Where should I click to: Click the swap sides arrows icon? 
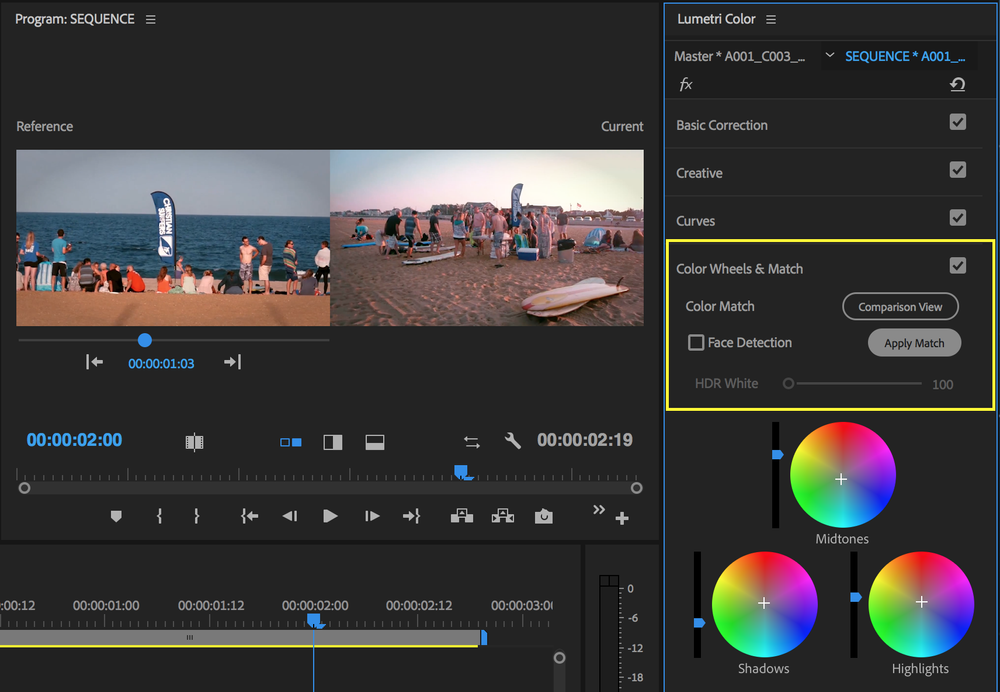(472, 441)
